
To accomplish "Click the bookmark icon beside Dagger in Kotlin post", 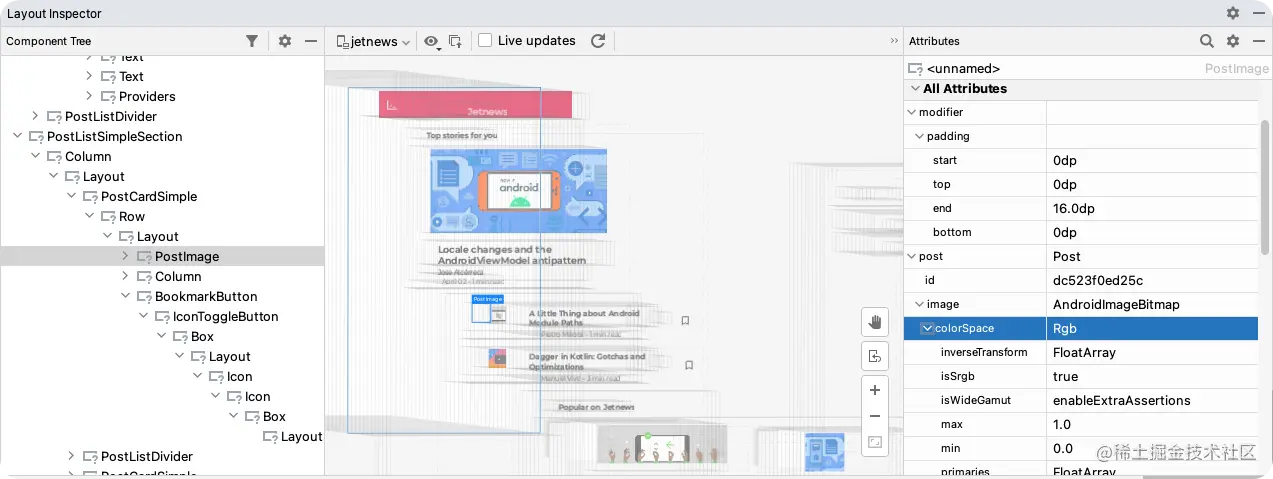I will [x=689, y=365].
